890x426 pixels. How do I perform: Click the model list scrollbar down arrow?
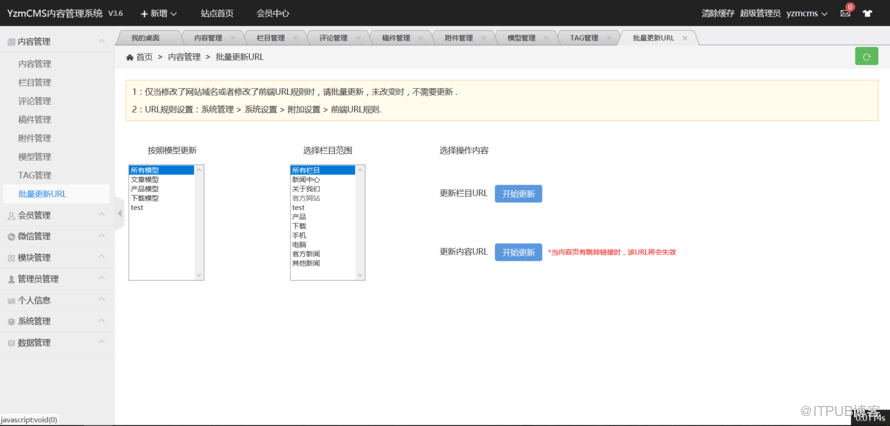pos(199,275)
